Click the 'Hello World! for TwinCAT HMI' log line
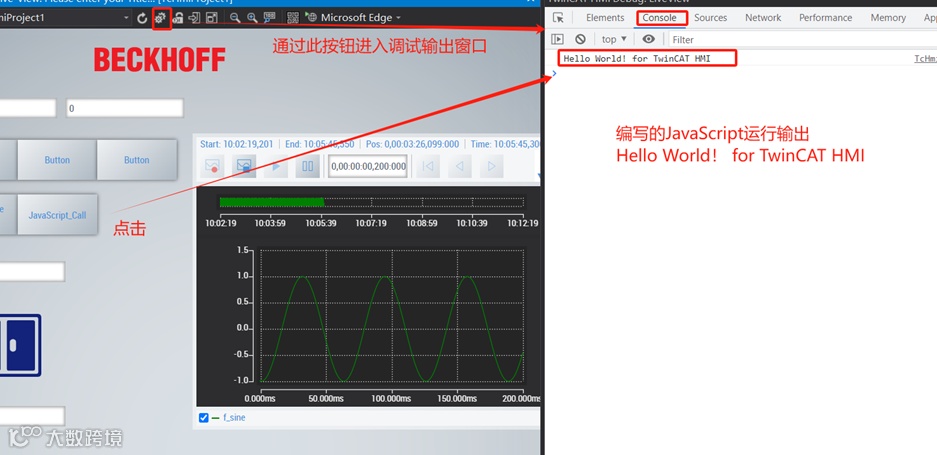 coord(637,58)
